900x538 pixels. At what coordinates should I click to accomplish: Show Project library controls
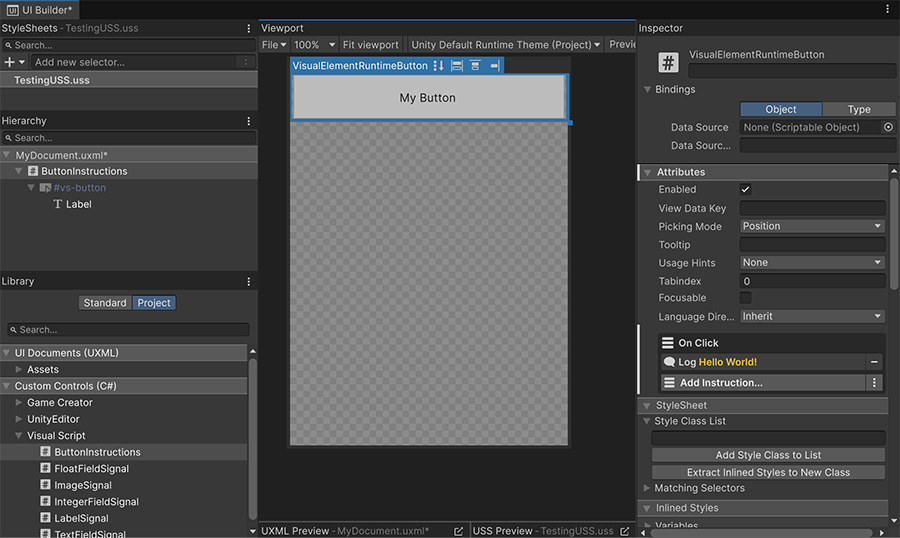[154, 303]
